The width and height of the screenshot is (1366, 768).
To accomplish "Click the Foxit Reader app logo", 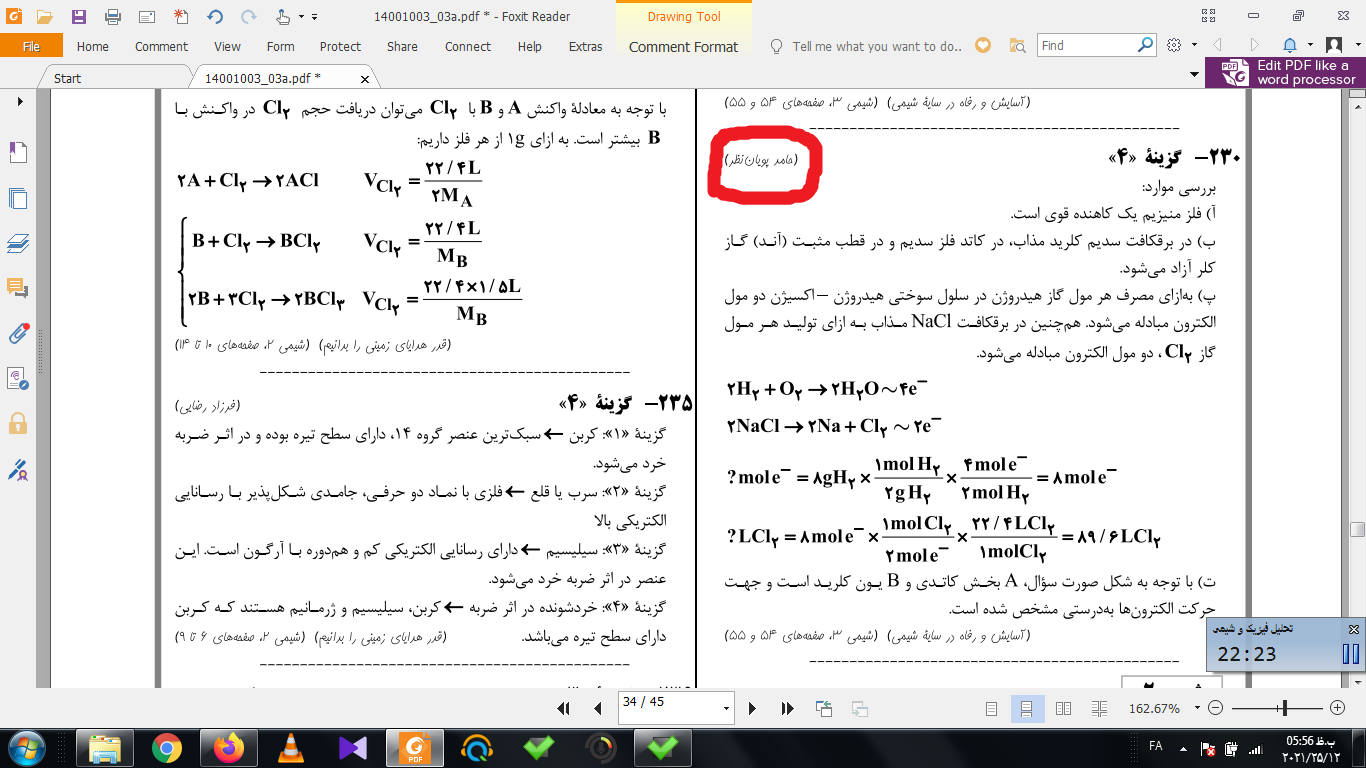I will point(12,16).
